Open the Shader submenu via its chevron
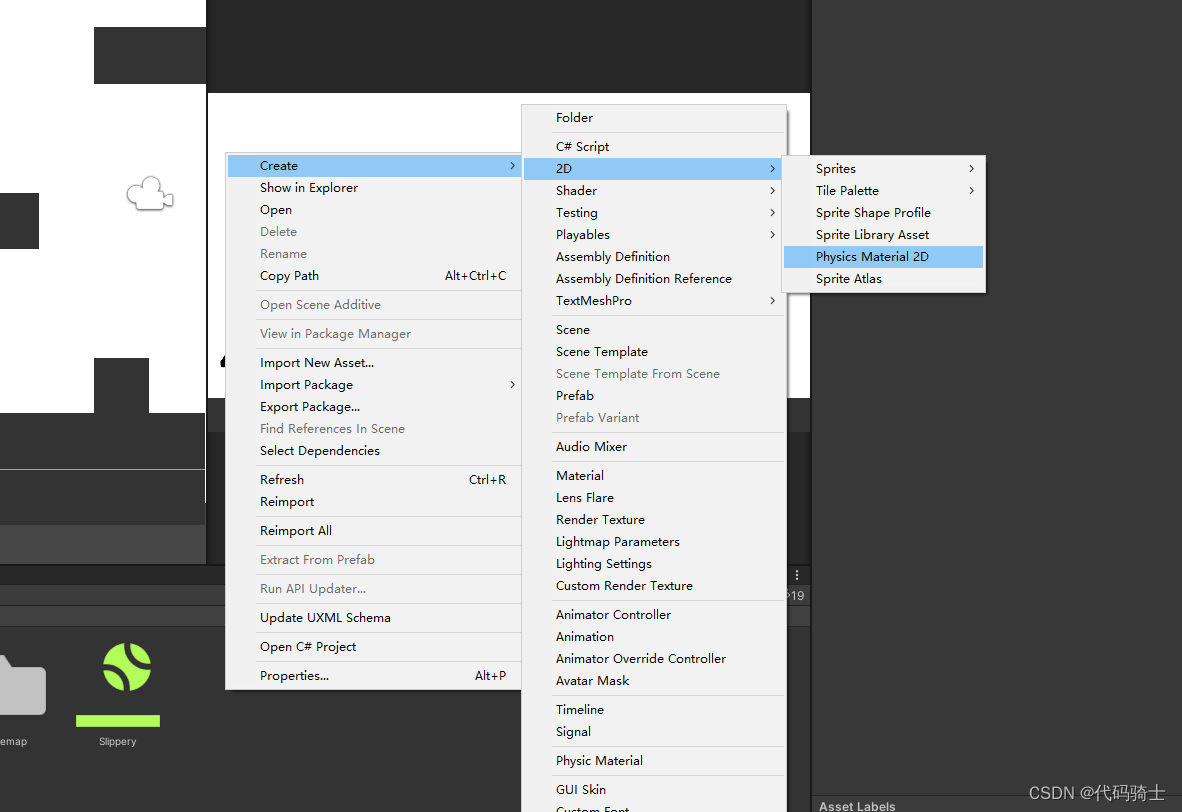Screen dimensions: 1182x812 point(772,190)
